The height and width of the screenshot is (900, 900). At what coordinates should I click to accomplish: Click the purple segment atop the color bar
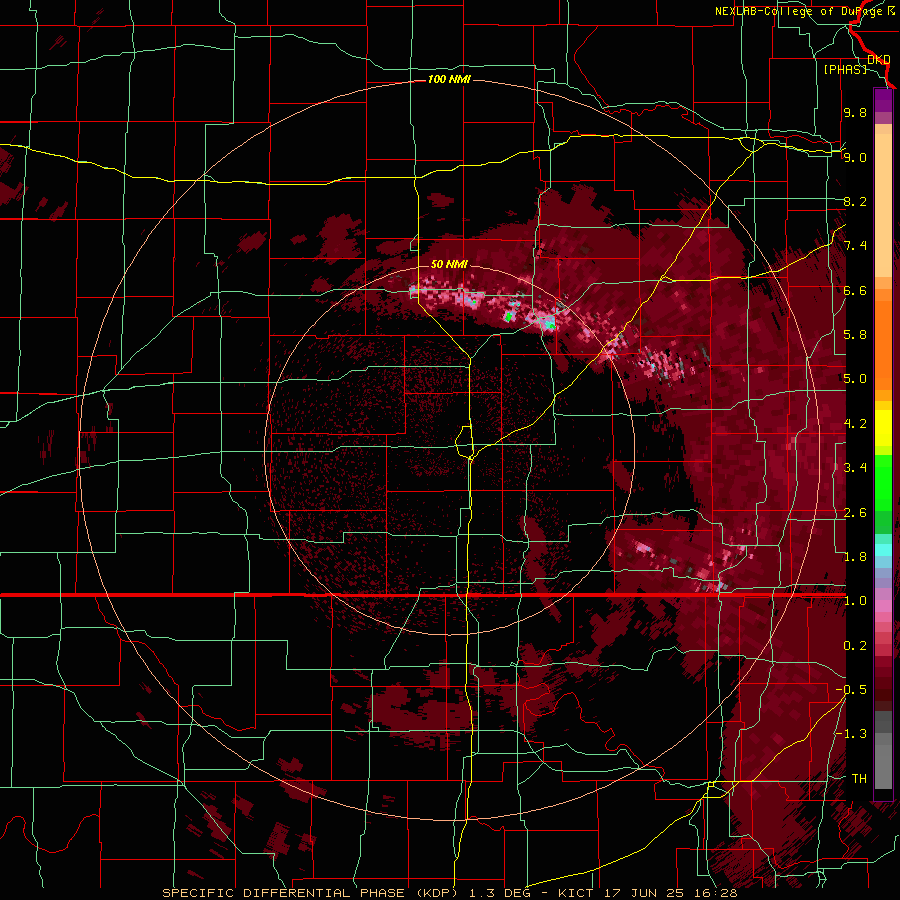[883, 101]
